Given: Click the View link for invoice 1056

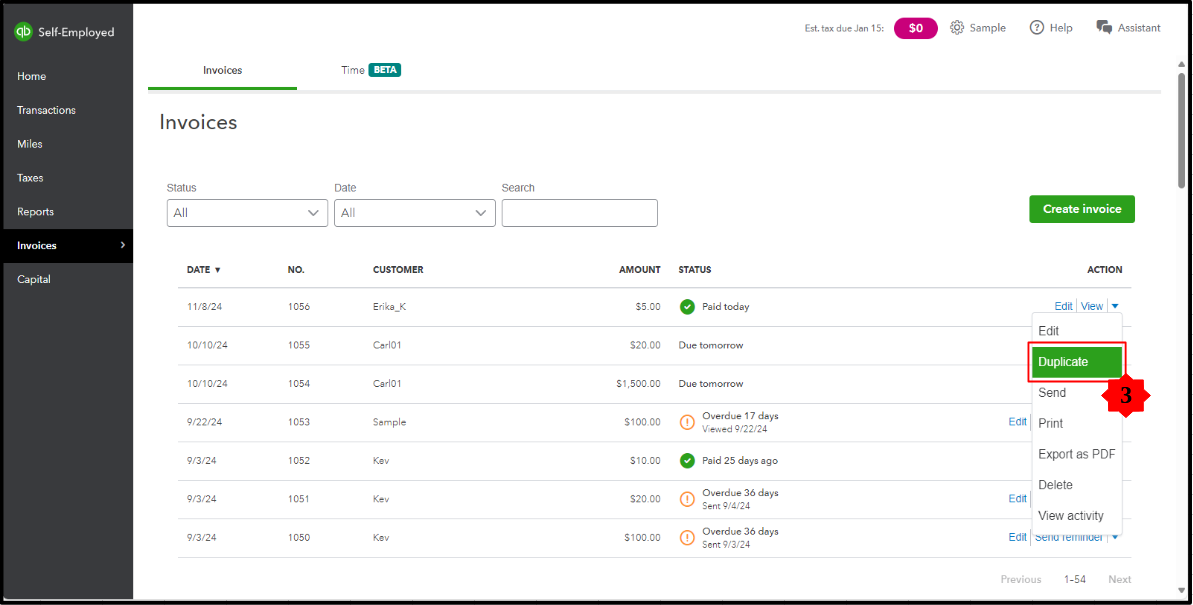Looking at the screenshot, I should [x=1092, y=307].
